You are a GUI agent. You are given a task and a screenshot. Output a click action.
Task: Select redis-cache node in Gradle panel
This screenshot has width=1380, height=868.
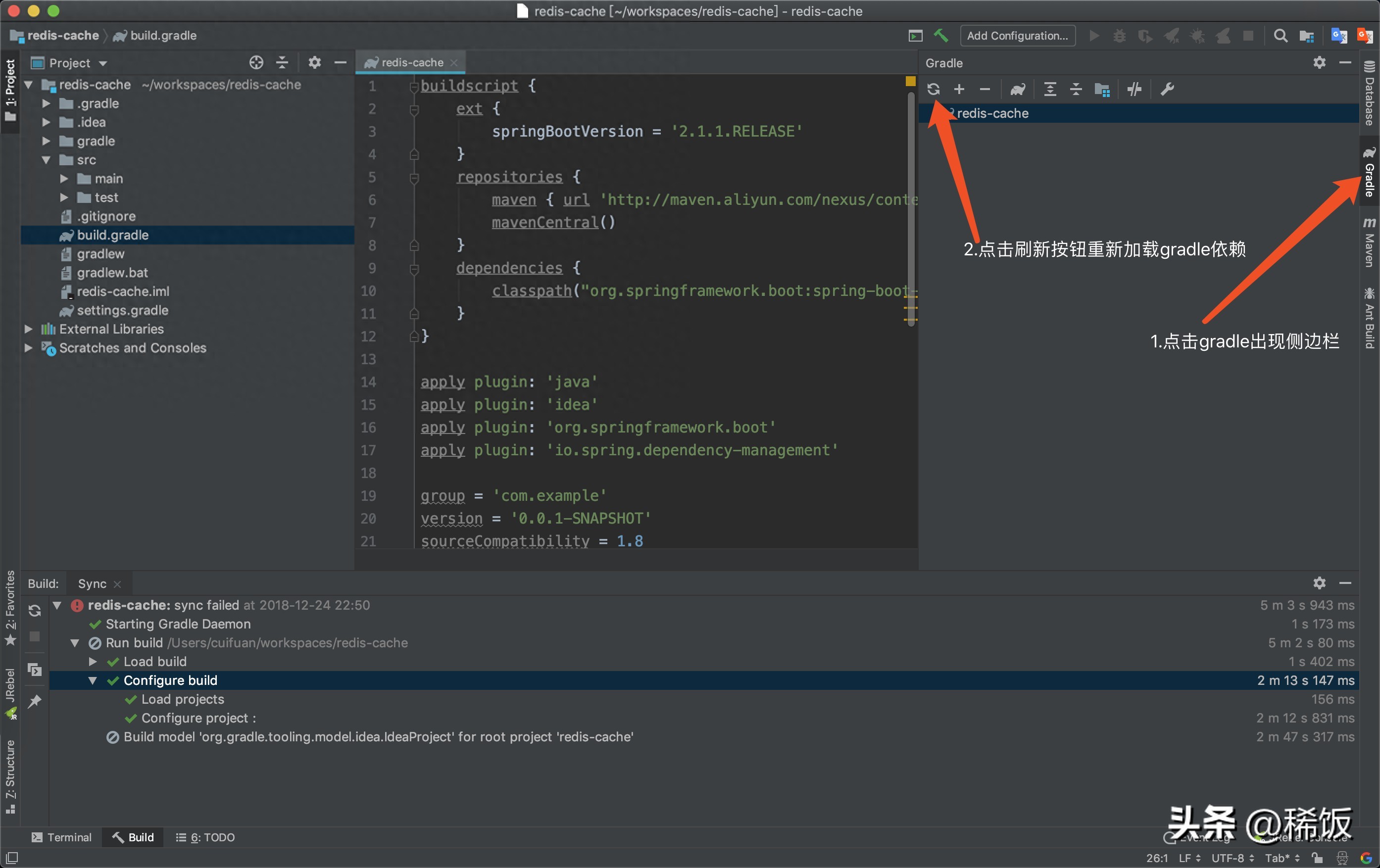point(1138,113)
